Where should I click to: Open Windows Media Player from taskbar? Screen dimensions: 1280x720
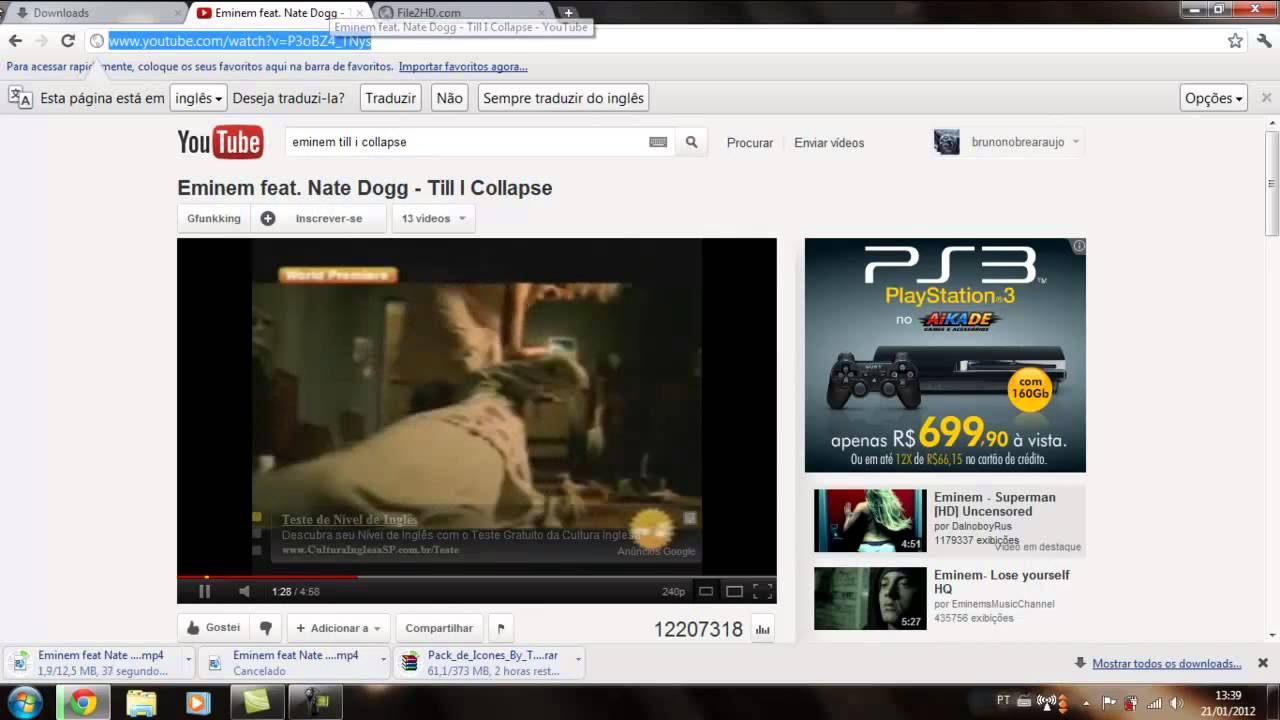pyautogui.click(x=198, y=703)
